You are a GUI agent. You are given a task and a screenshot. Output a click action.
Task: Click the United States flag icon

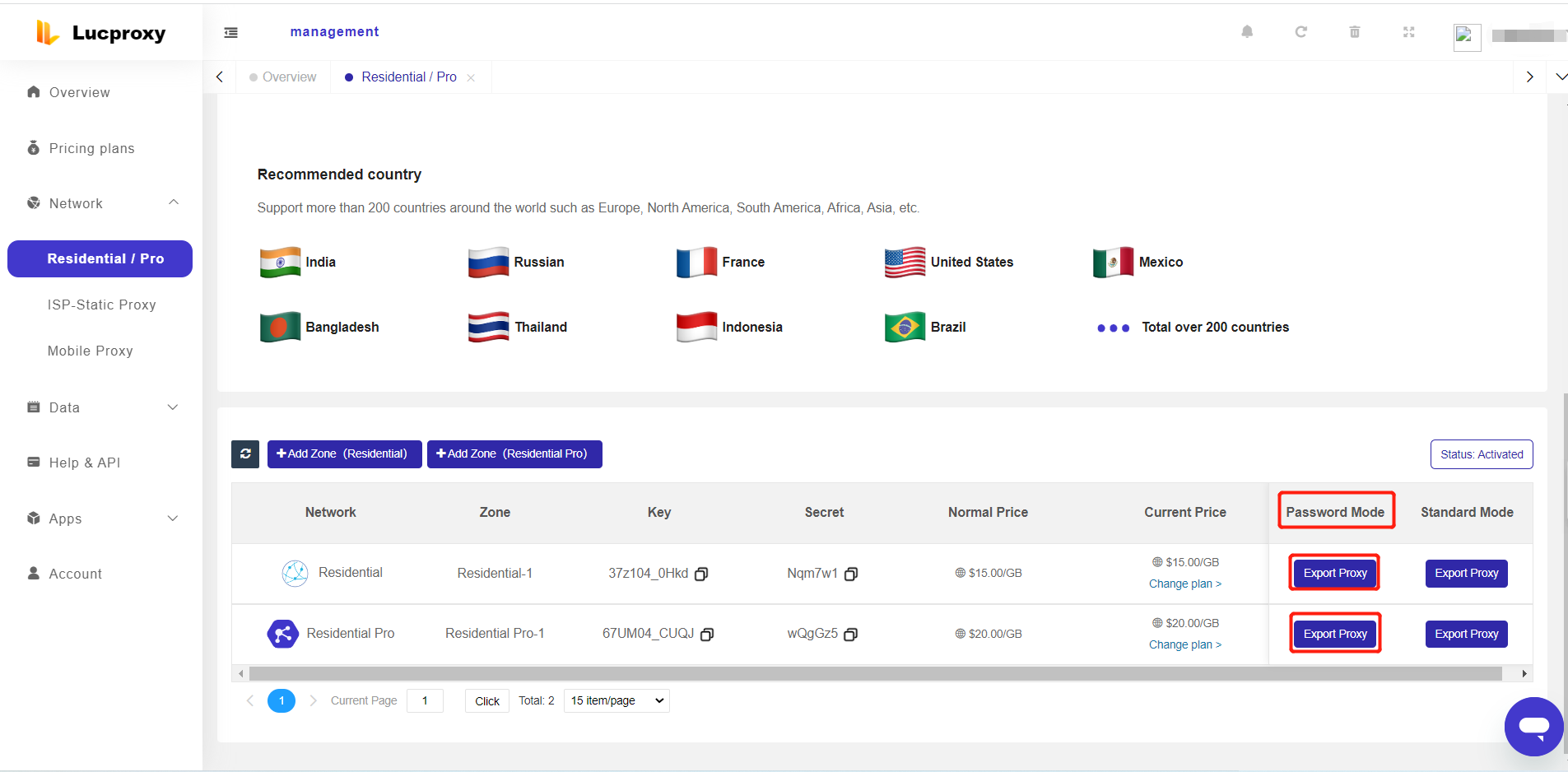[905, 263]
